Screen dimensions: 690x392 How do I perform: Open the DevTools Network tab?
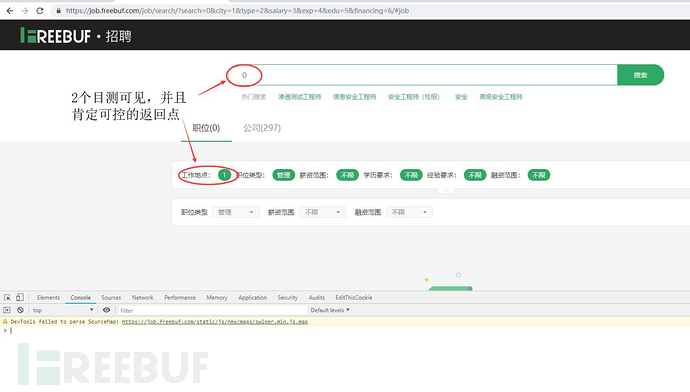[x=143, y=298]
